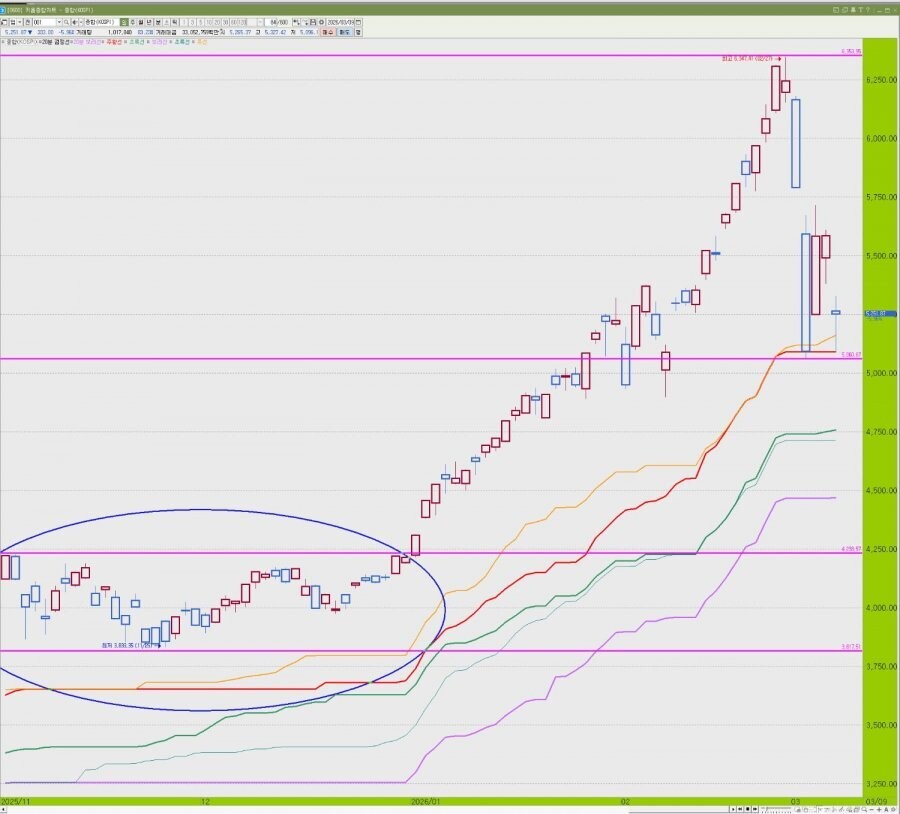Choose the 10 interval preset button
The height and width of the screenshot is (814, 900).
[208, 22]
